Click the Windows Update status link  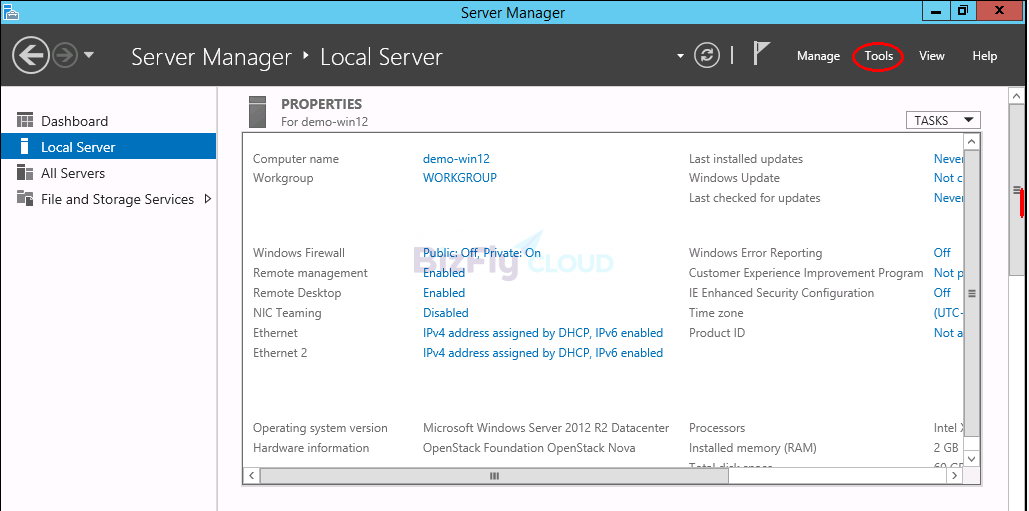coord(948,178)
